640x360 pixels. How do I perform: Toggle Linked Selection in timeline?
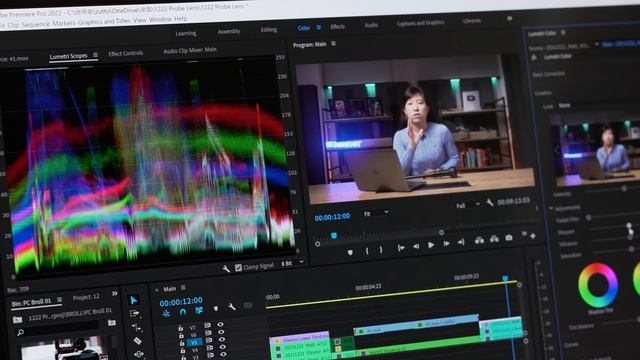(199, 310)
